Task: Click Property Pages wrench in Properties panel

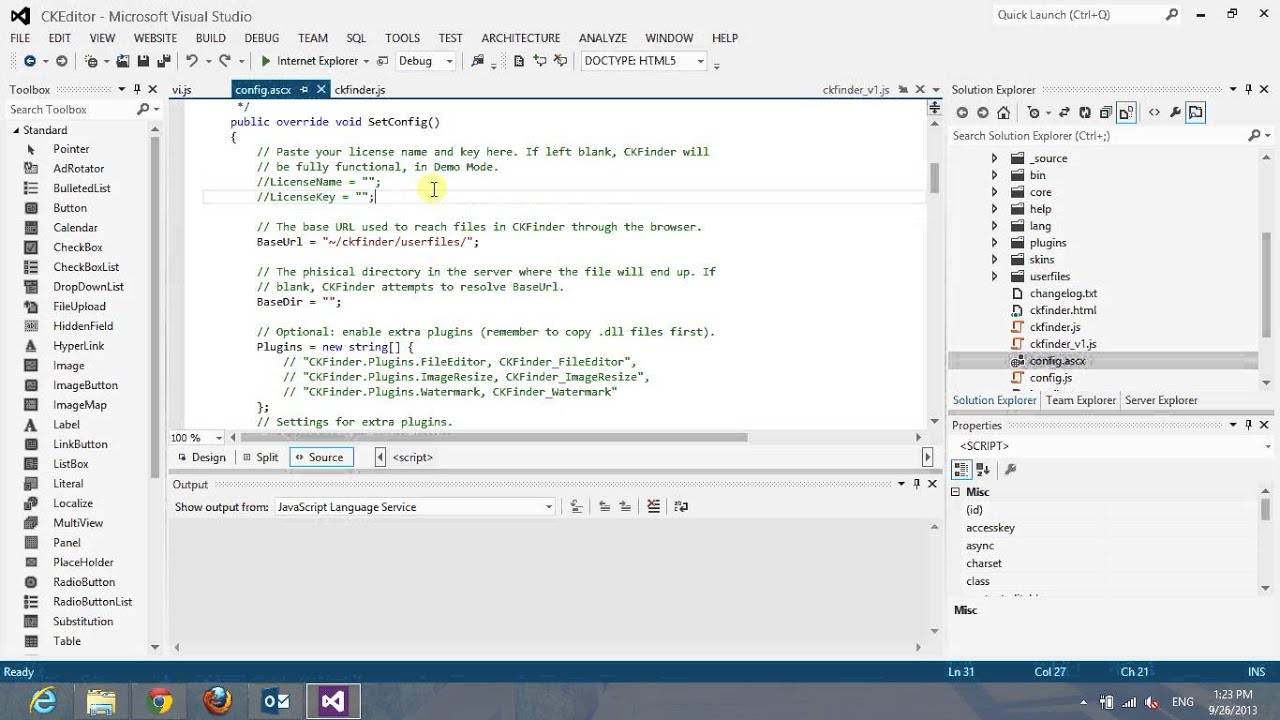Action: (x=1010, y=469)
